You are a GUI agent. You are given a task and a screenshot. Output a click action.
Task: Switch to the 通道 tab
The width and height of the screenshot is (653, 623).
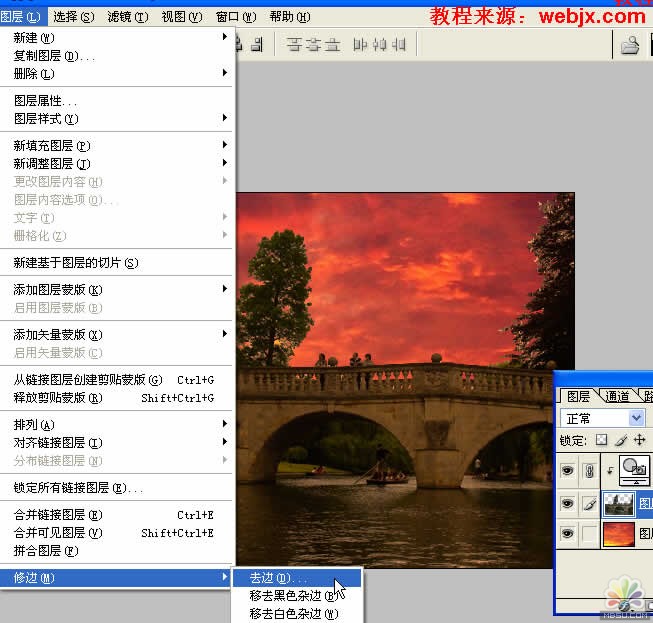617,396
